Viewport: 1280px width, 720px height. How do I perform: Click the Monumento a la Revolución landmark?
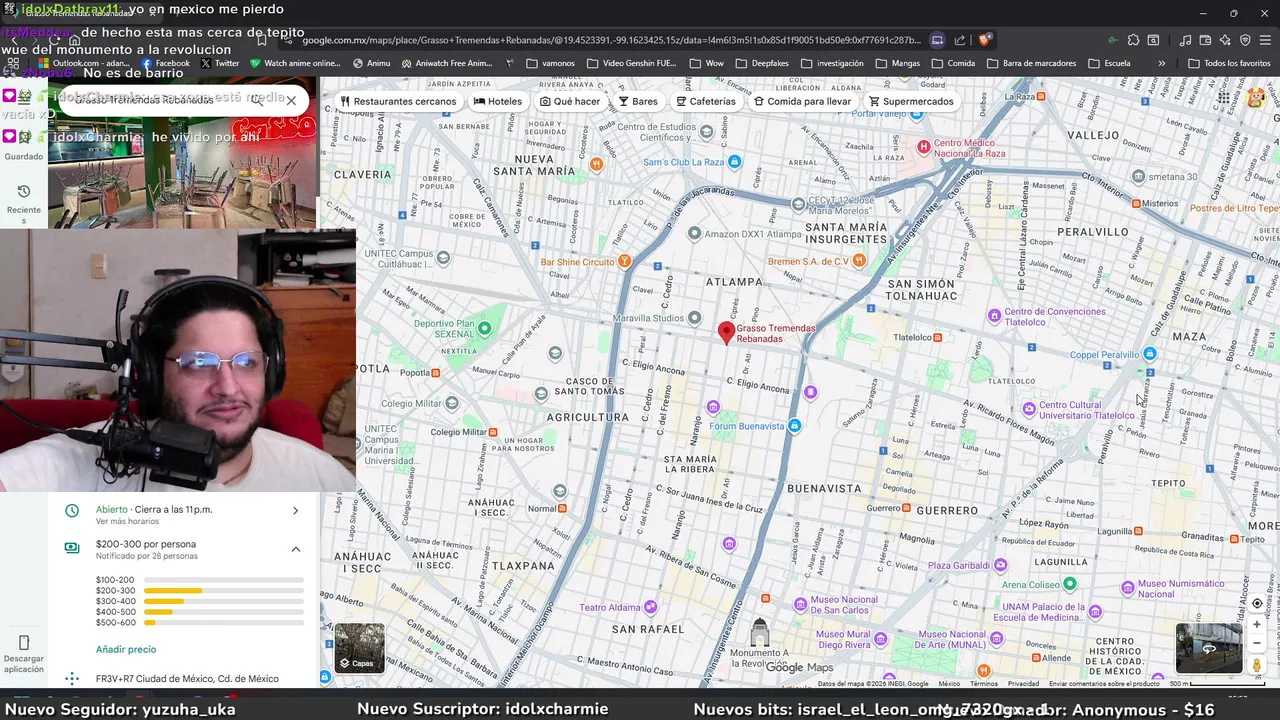point(760,633)
